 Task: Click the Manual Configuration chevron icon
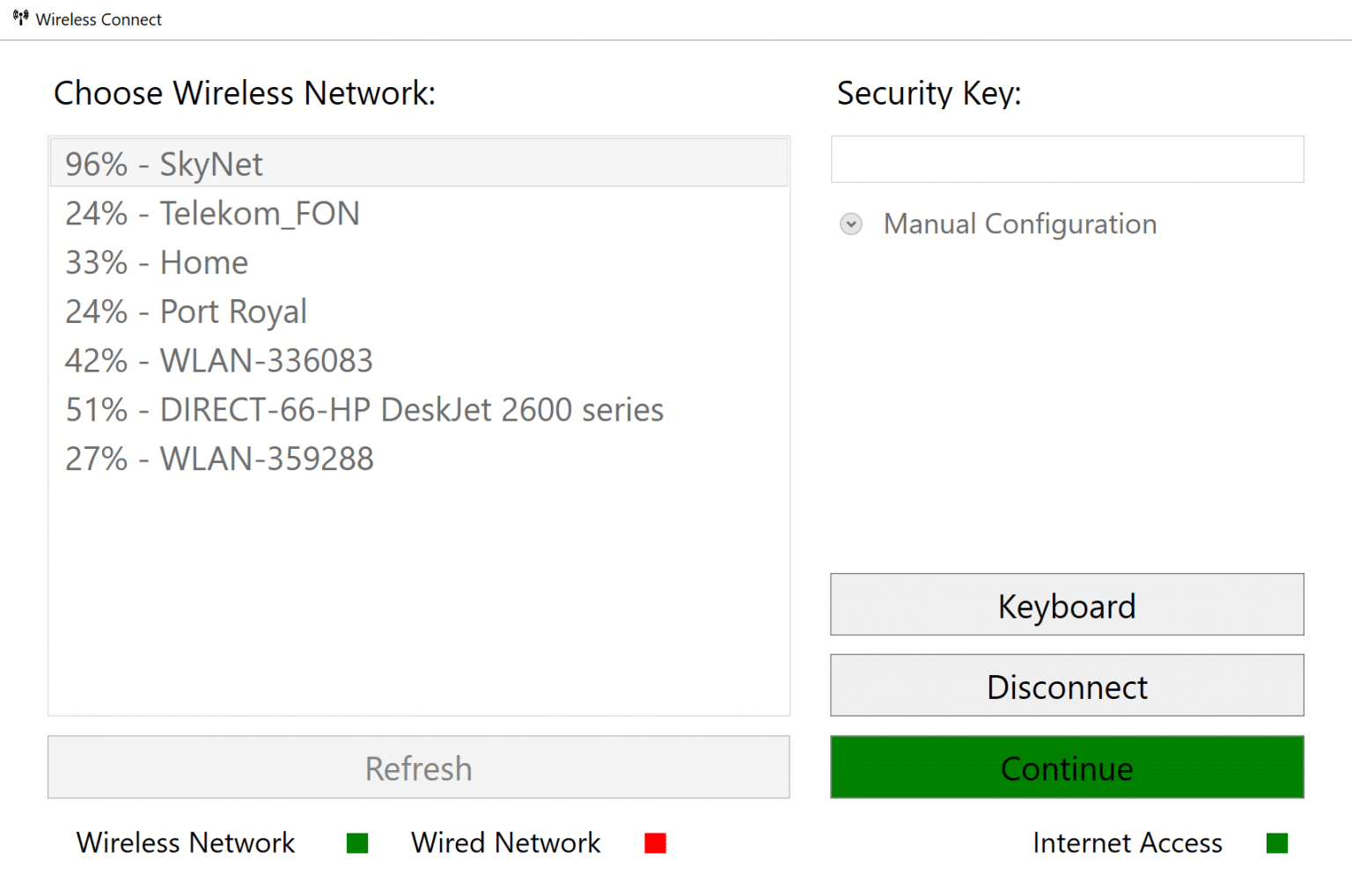[x=850, y=224]
